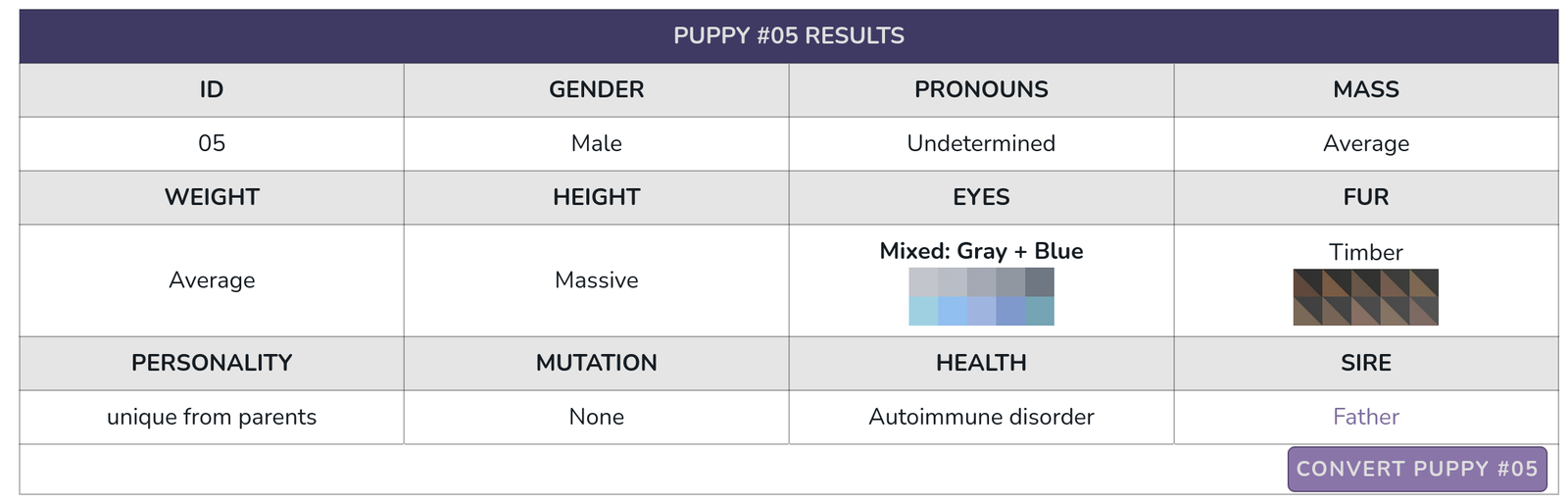Click the GENDER column header
The image size is (1568, 503).
pyautogui.click(x=596, y=90)
